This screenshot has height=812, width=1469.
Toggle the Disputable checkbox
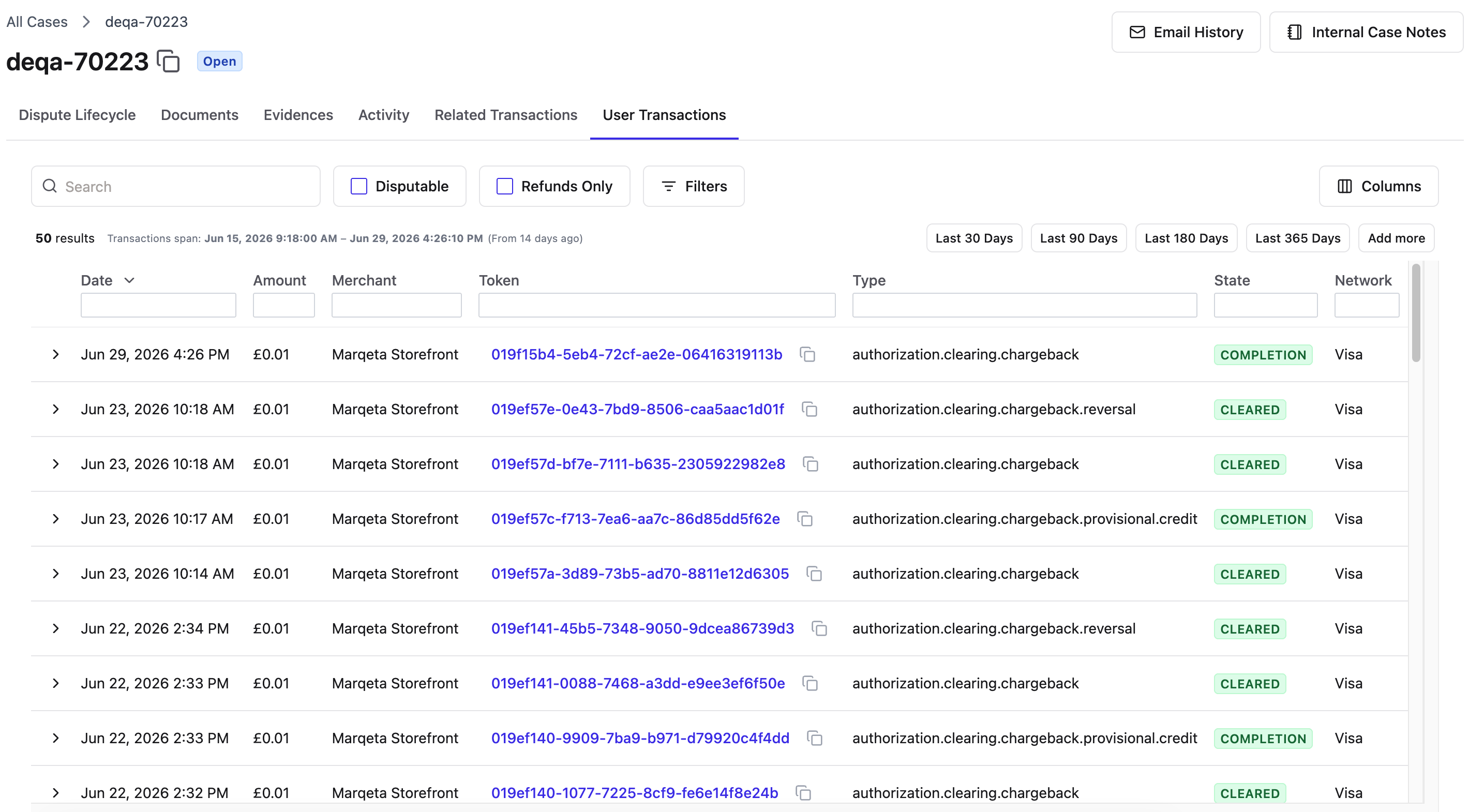tap(358, 186)
